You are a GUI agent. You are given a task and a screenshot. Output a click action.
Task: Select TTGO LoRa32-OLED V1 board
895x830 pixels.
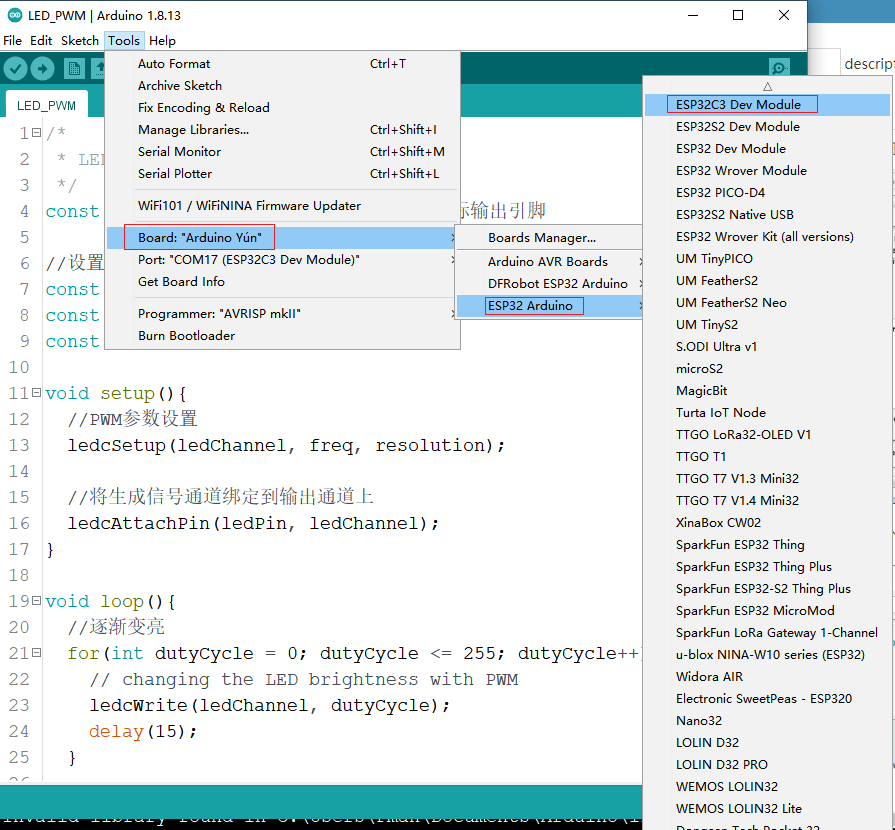click(767, 434)
